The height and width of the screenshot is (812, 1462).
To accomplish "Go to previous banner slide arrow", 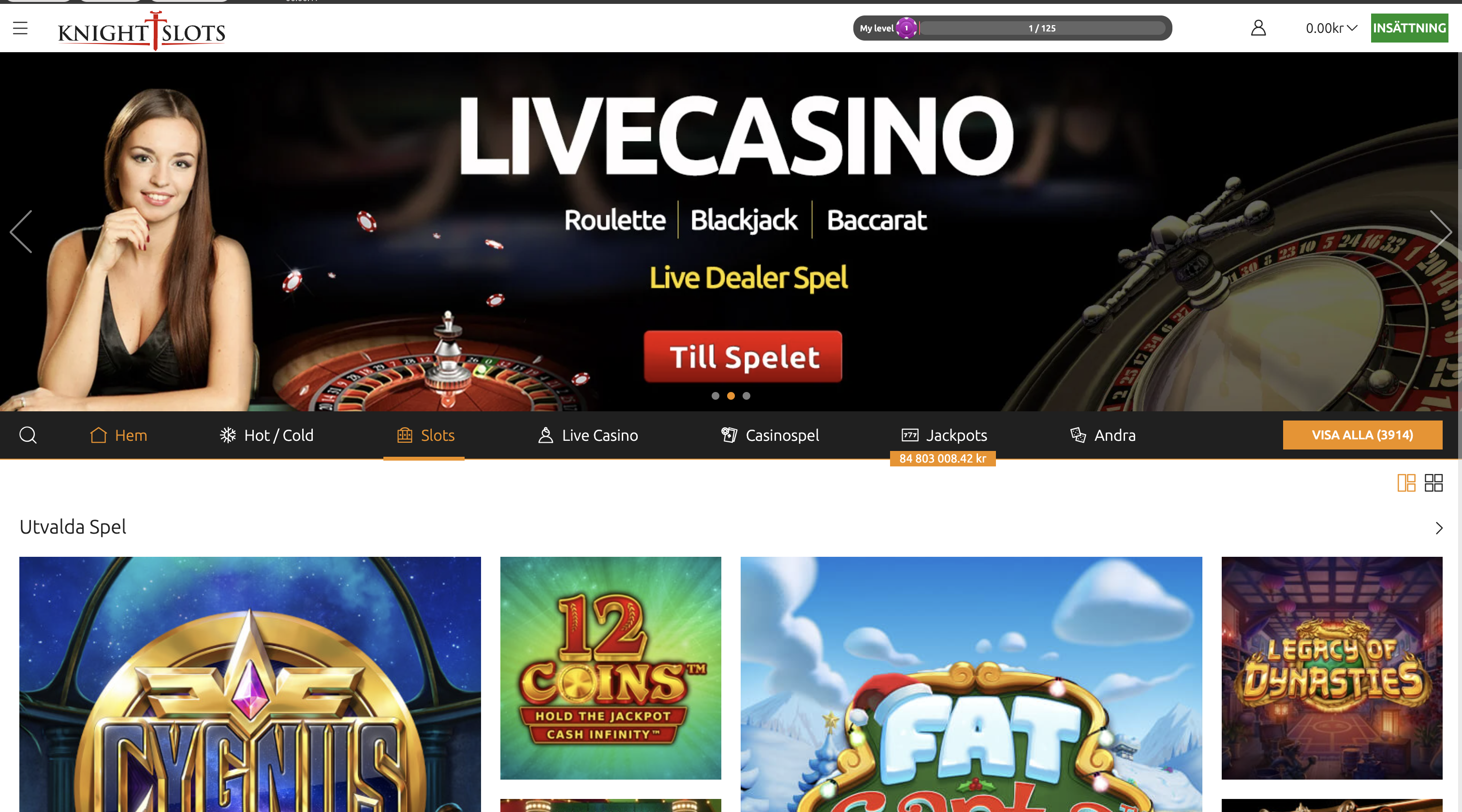I will tap(21, 232).
